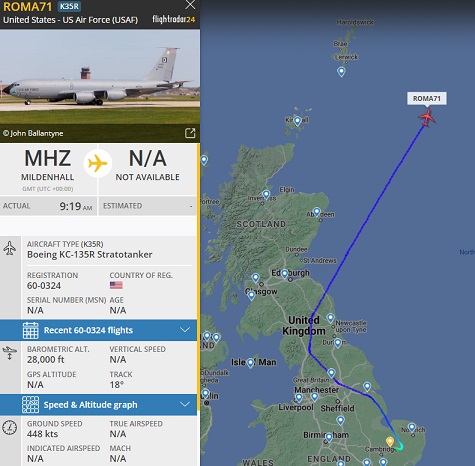Screen dimensions: 475x466
Task: Click the calendar icon for recent flights
Action: [31, 330]
